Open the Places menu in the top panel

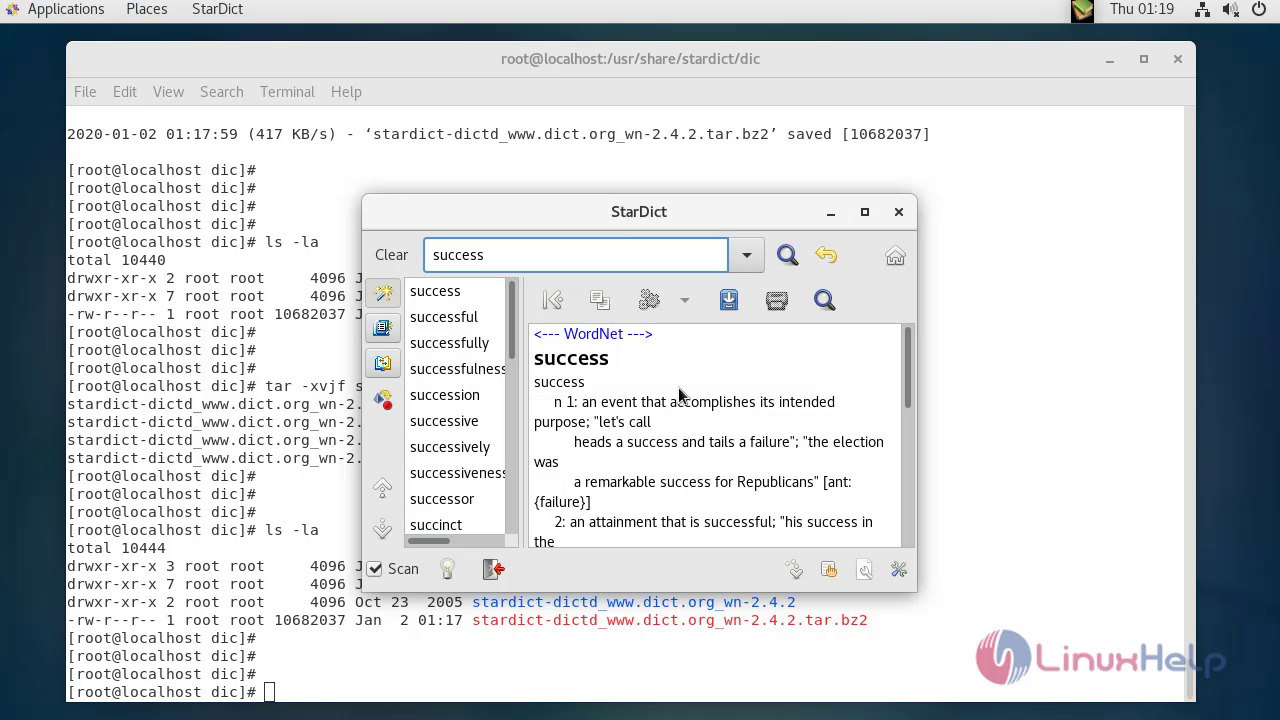point(147,9)
